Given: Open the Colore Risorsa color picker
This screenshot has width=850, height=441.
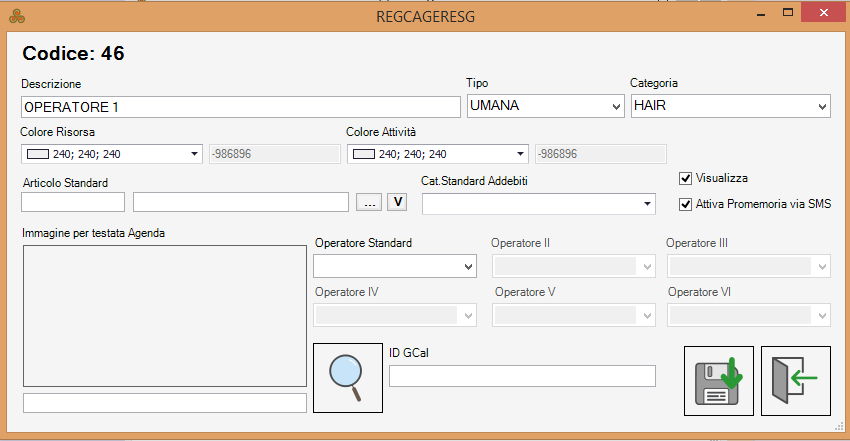Looking at the screenshot, I should (111, 154).
